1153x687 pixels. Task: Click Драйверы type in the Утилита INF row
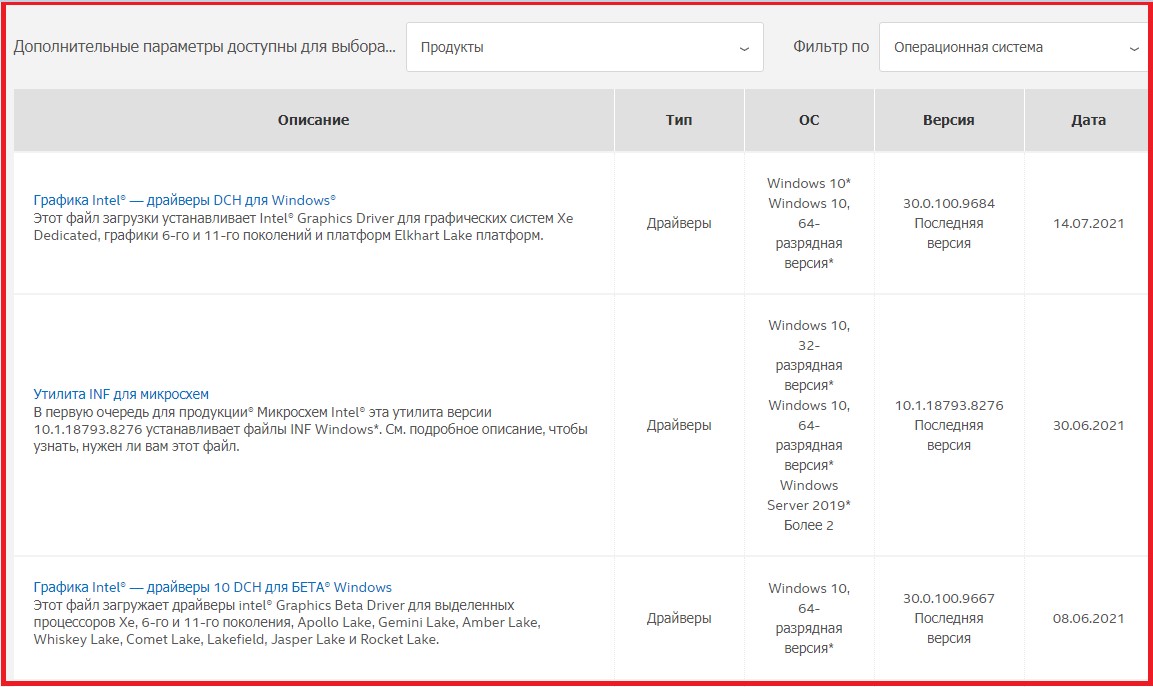coord(679,425)
